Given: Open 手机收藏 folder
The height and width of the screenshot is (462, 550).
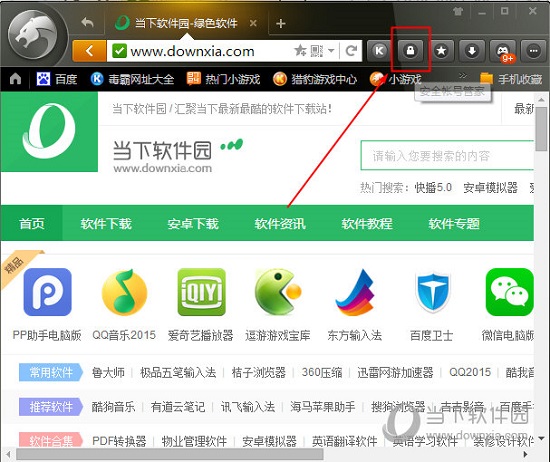Looking at the screenshot, I should click(x=511, y=79).
